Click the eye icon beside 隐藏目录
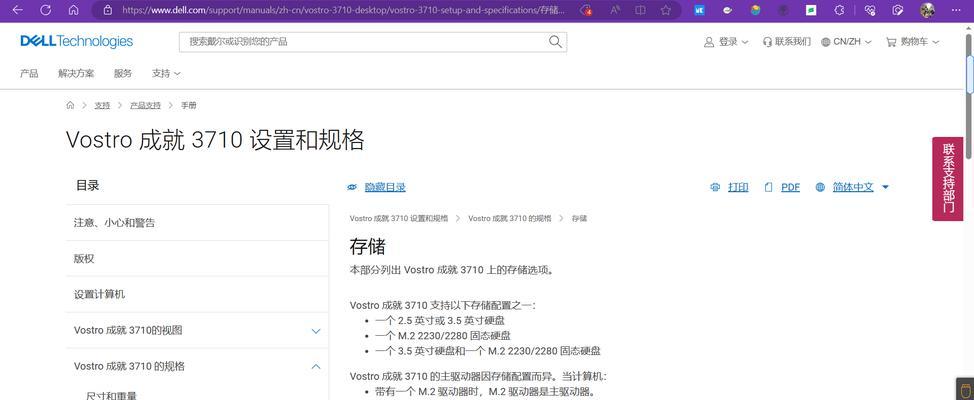 tap(352, 187)
